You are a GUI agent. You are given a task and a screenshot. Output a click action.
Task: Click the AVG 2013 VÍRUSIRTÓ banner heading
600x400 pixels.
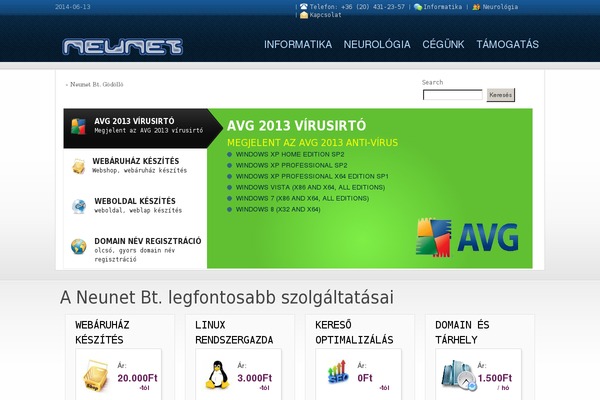coord(297,126)
